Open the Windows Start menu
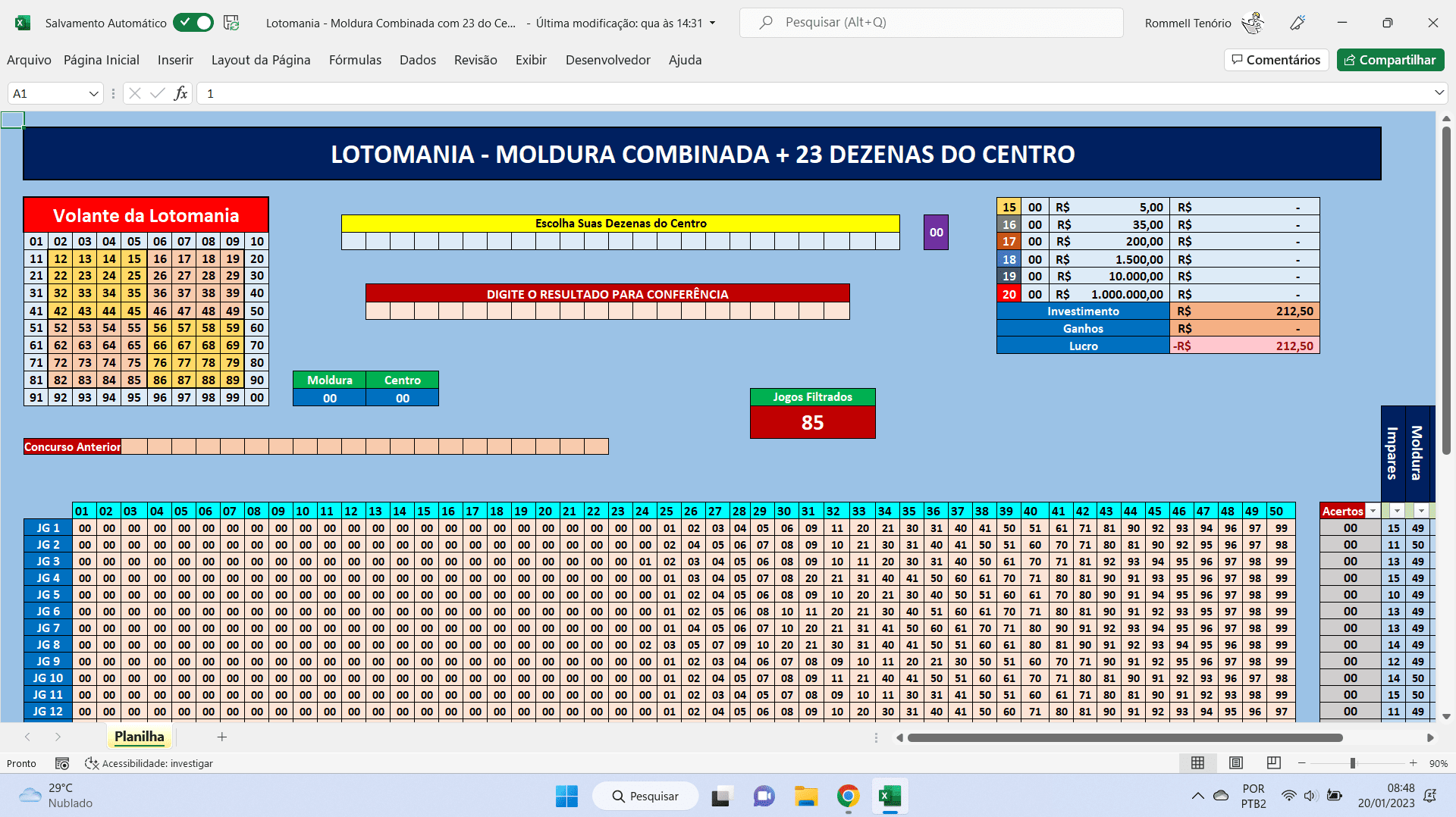Screen dimensions: 1456x817 click(566, 796)
